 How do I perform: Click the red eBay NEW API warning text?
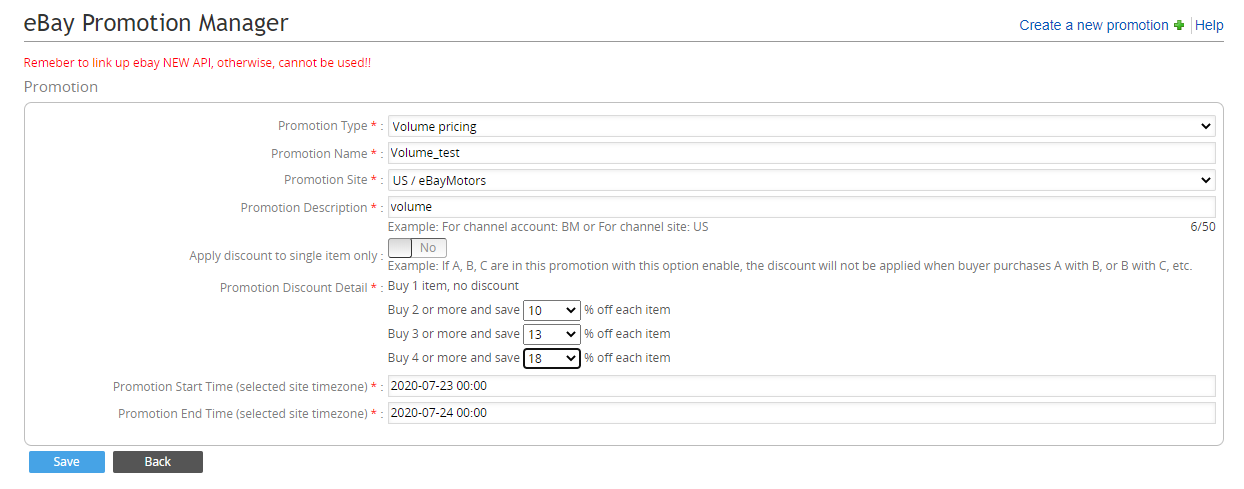(x=197, y=62)
